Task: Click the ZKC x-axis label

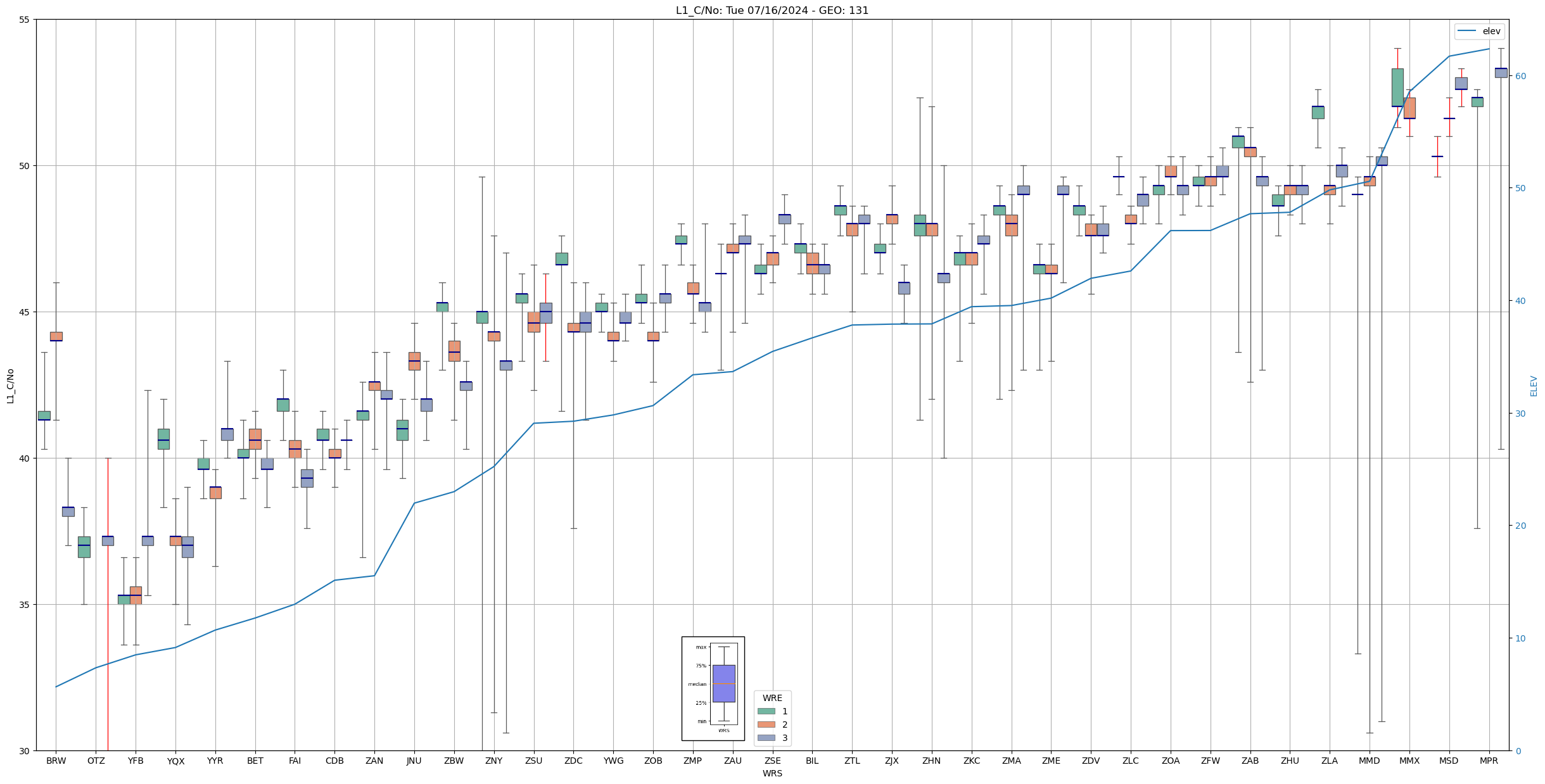Action: (x=972, y=761)
